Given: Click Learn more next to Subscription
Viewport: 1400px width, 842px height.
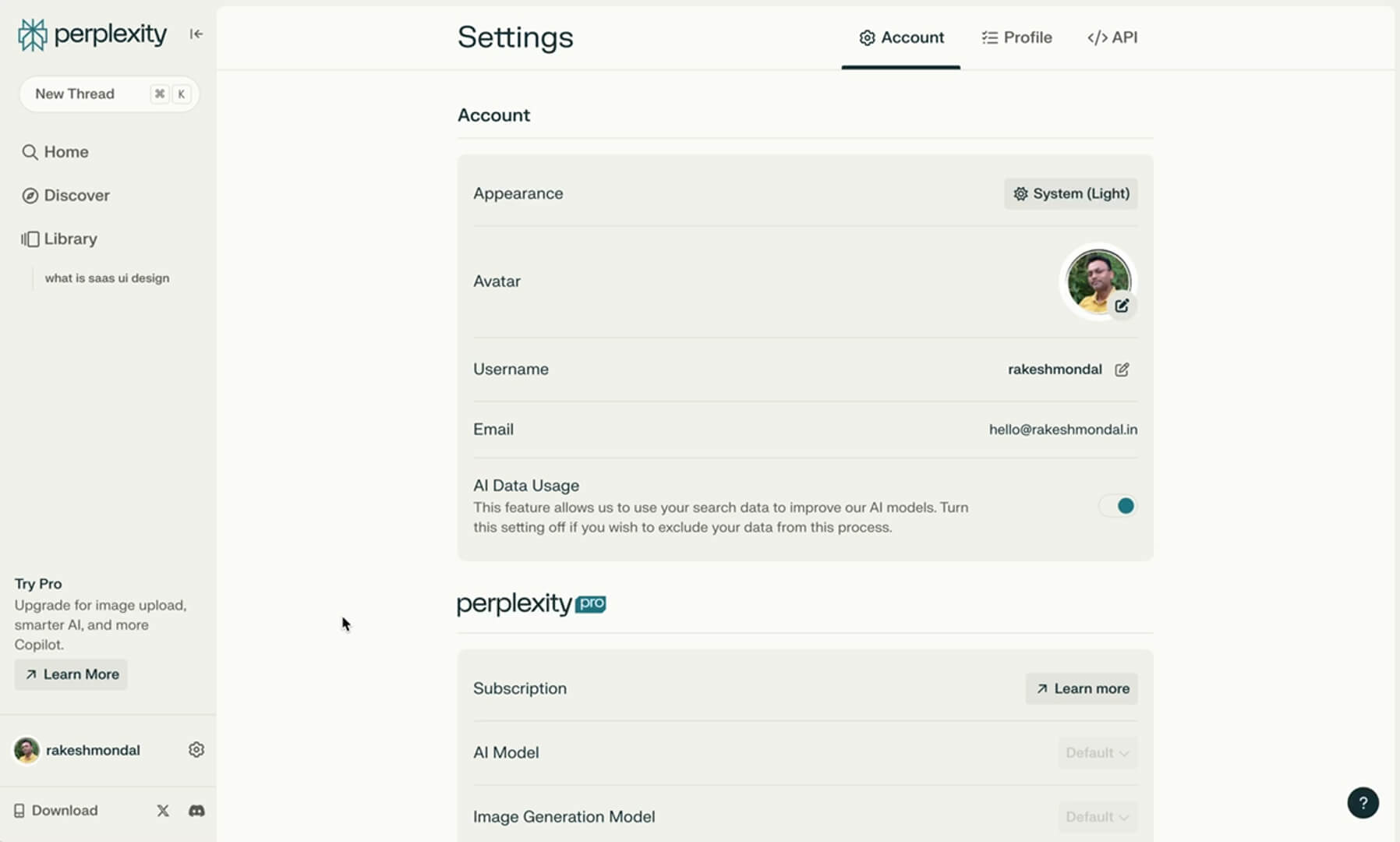Looking at the screenshot, I should pyautogui.click(x=1081, y=688).
